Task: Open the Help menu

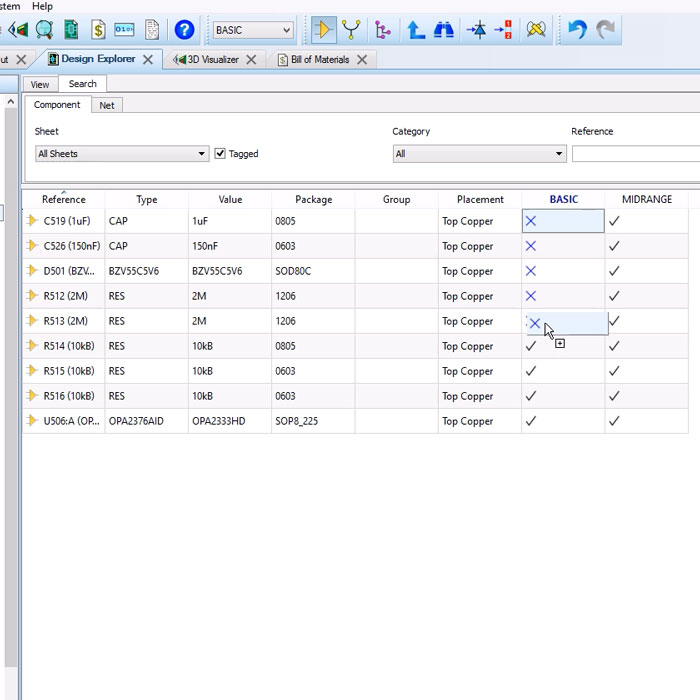Action: click(x=42, y=6)
